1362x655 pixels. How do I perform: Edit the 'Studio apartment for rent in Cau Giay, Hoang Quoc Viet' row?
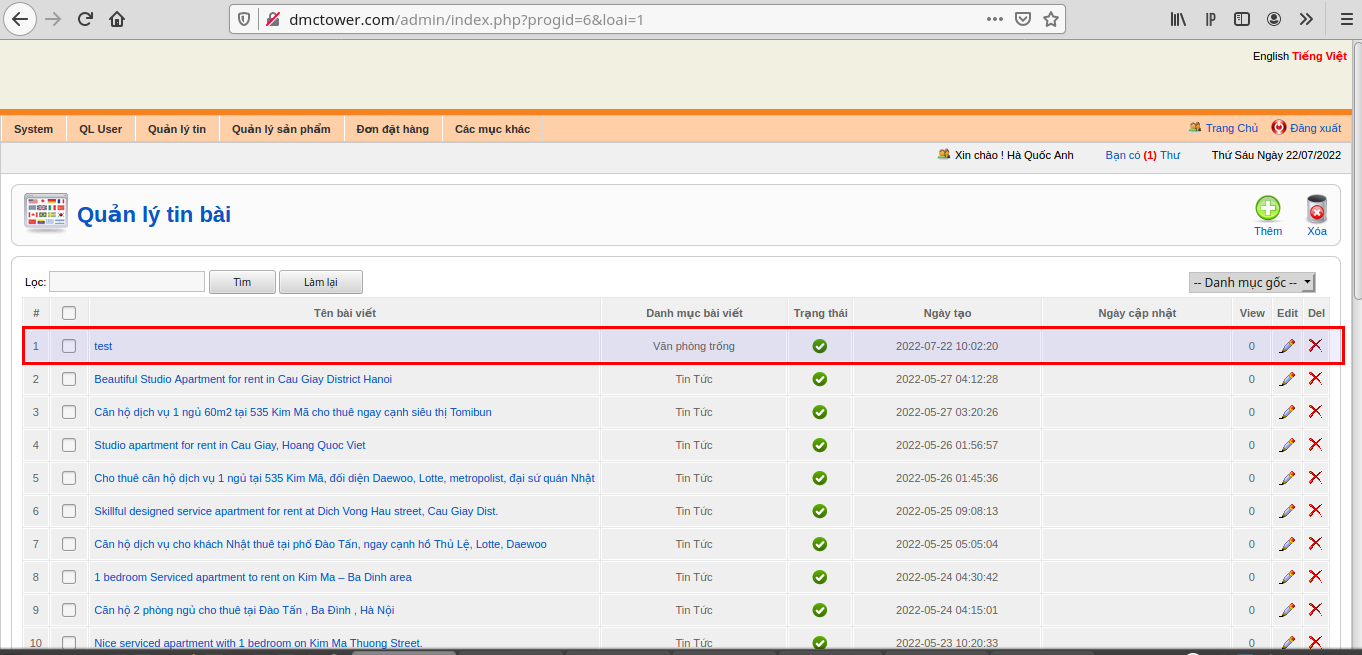[1287, 445]
